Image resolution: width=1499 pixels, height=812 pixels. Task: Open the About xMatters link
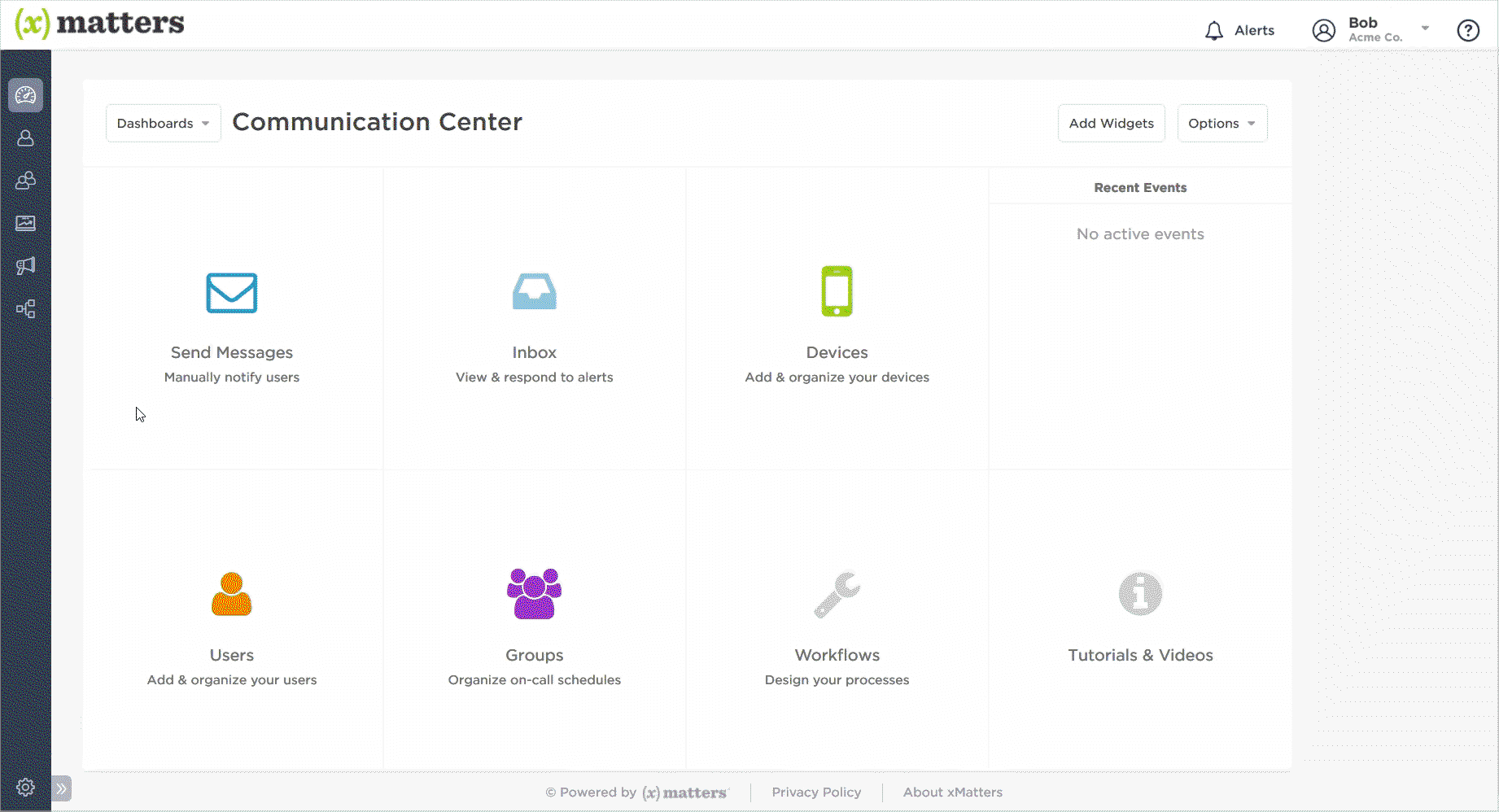point(953,792)
